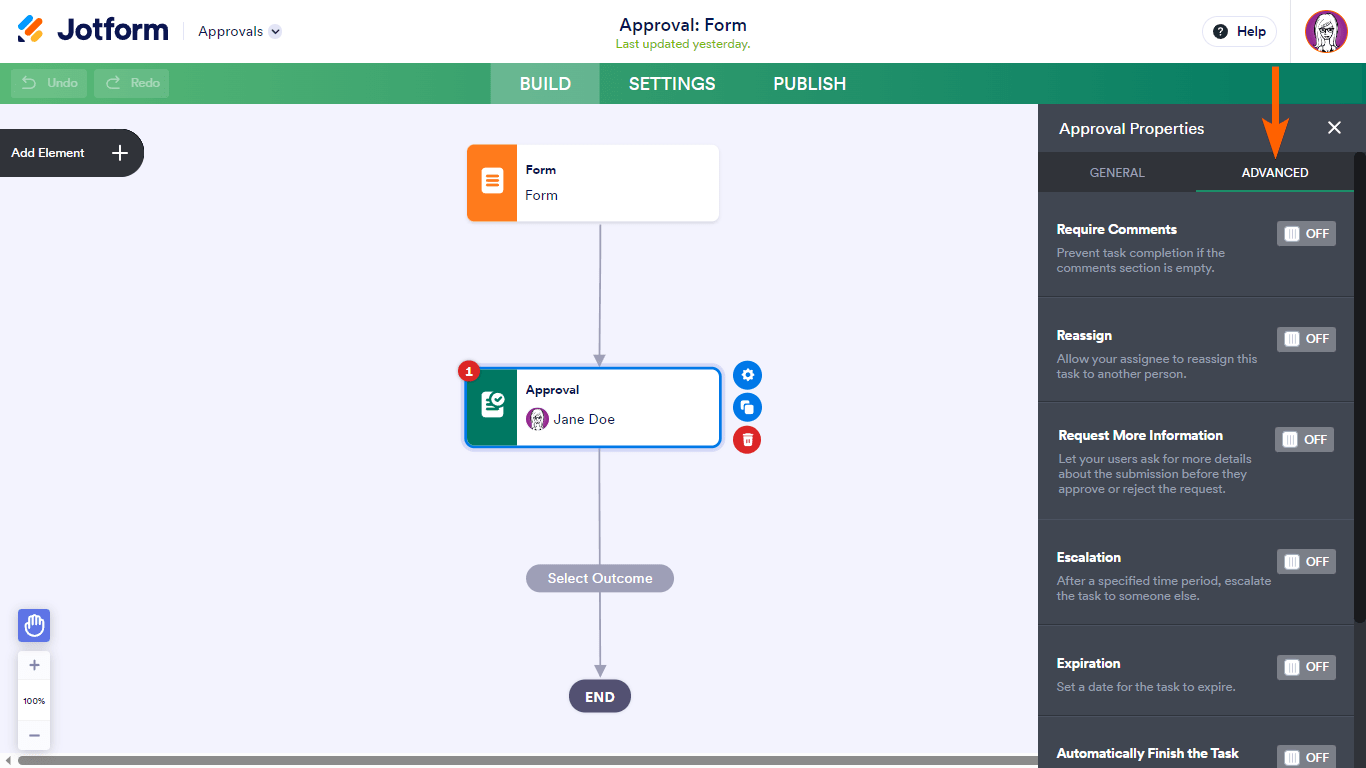
Task: Enable the Require Comments toggle
Action: click(1306, 233)
